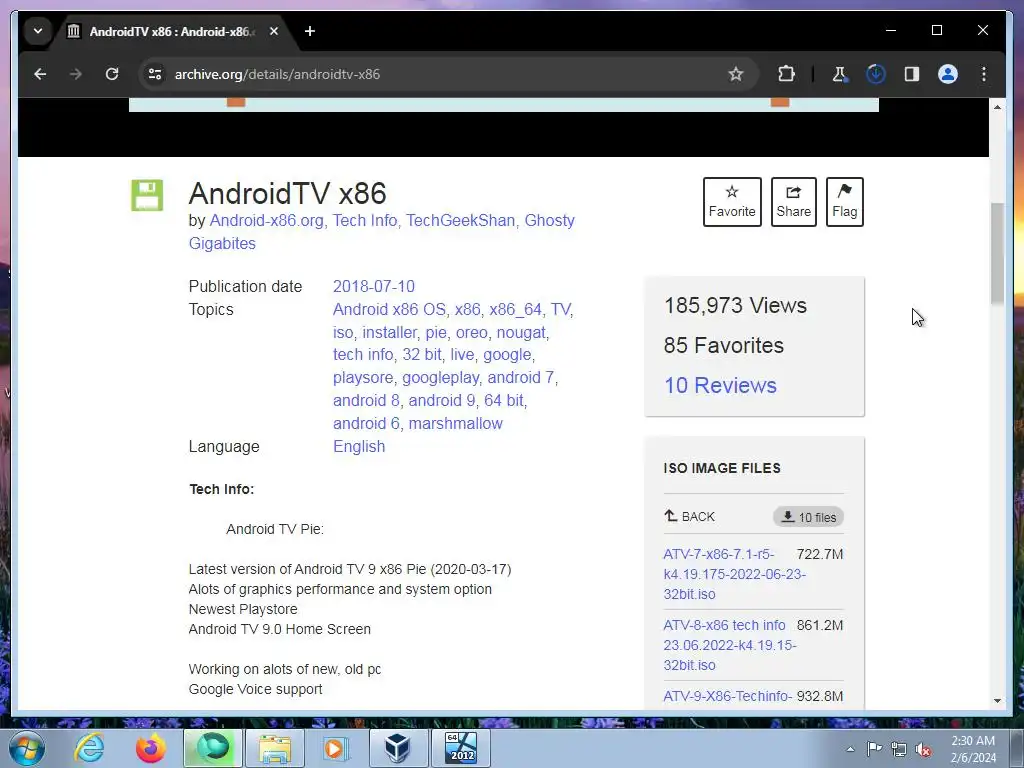Click the browser forward arrow
The height and width of the screenshot is (768, 1024).
click(x=76, y=74)
